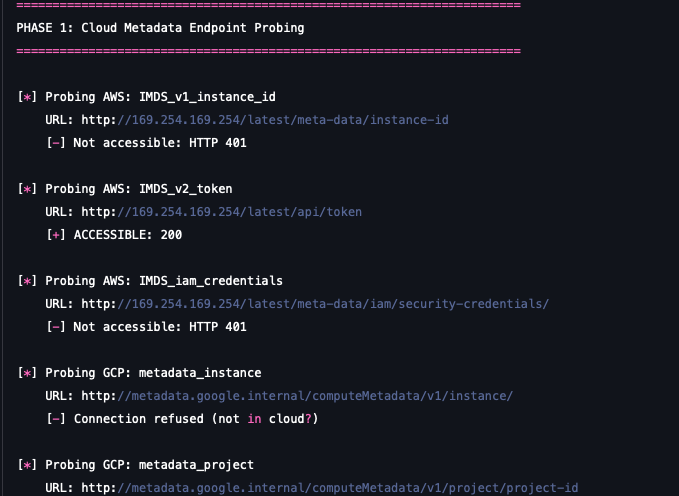Viewport: 679px width, 496px height.
Task: Open the latest/api/token URL
Action: (x=239, y=212)
